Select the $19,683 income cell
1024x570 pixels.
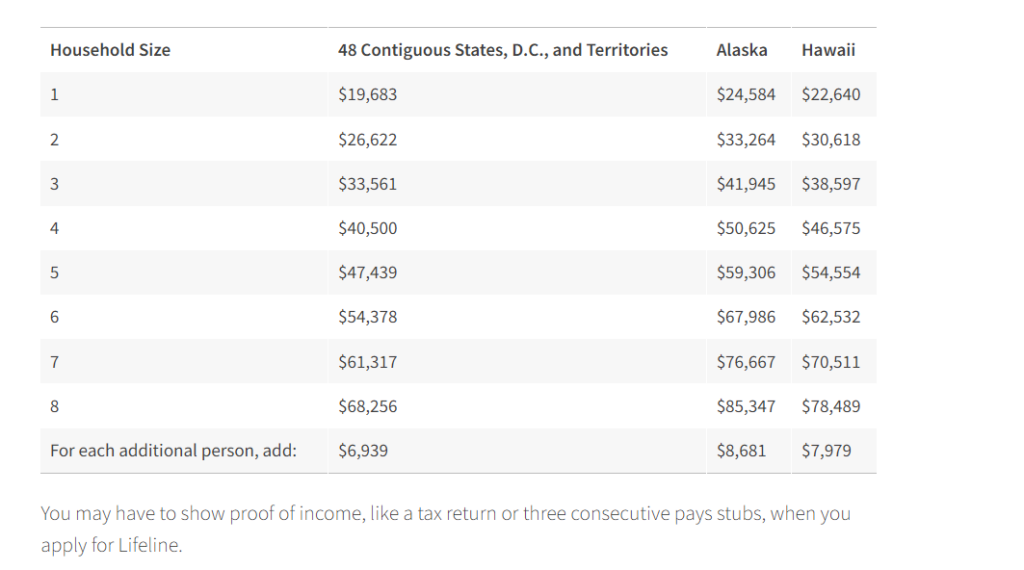(367, 95)
